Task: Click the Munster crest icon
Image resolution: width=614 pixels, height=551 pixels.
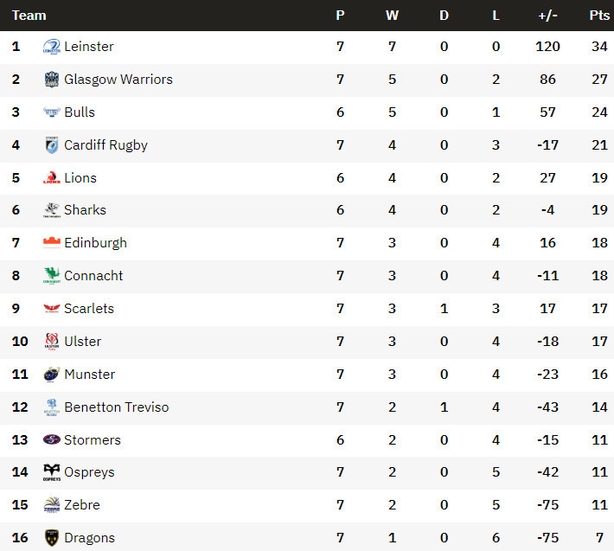Action: pos(52,374)
